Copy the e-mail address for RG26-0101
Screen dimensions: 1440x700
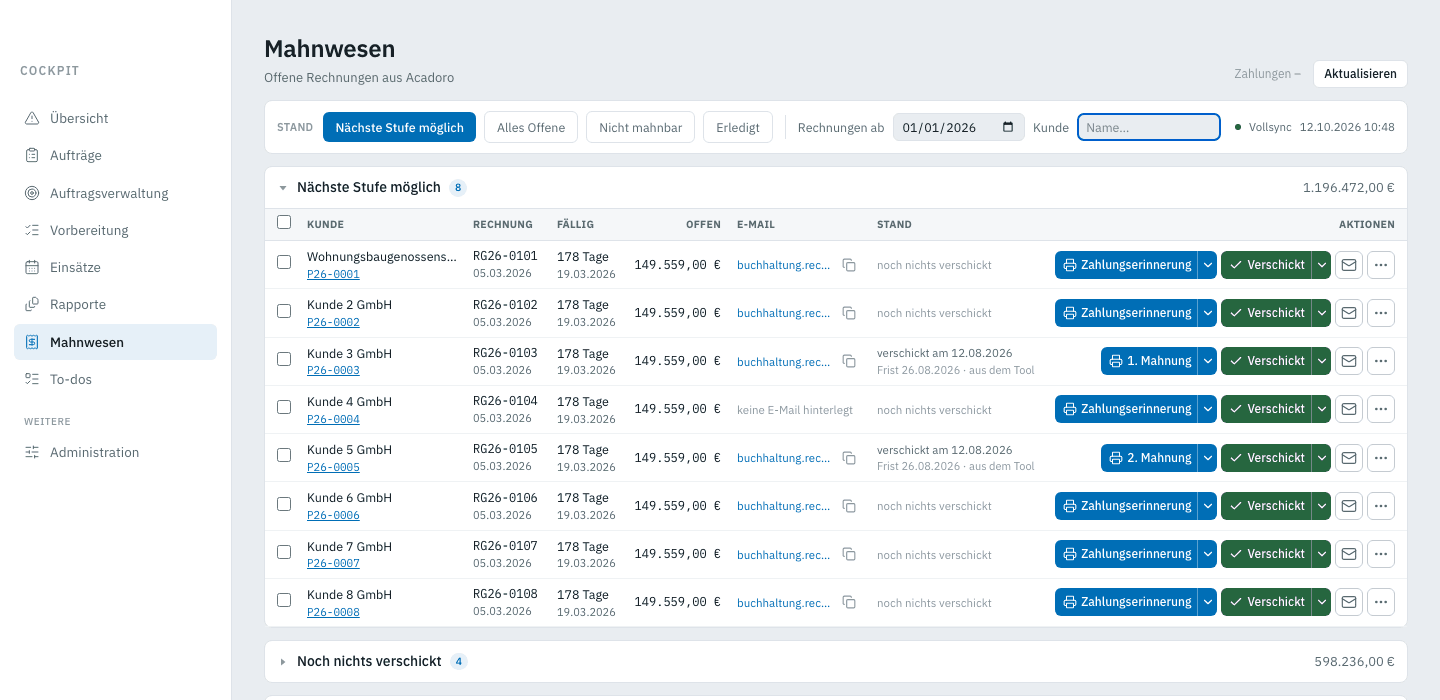(x=849, y=265)
